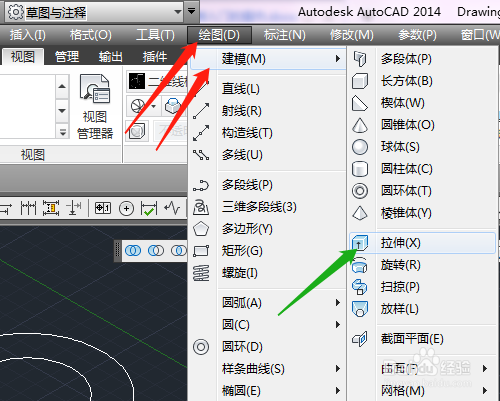Screen dimensions: 500x401
Task: Click the Extrude 拉伸(X) icon
Action: [360, 243]
